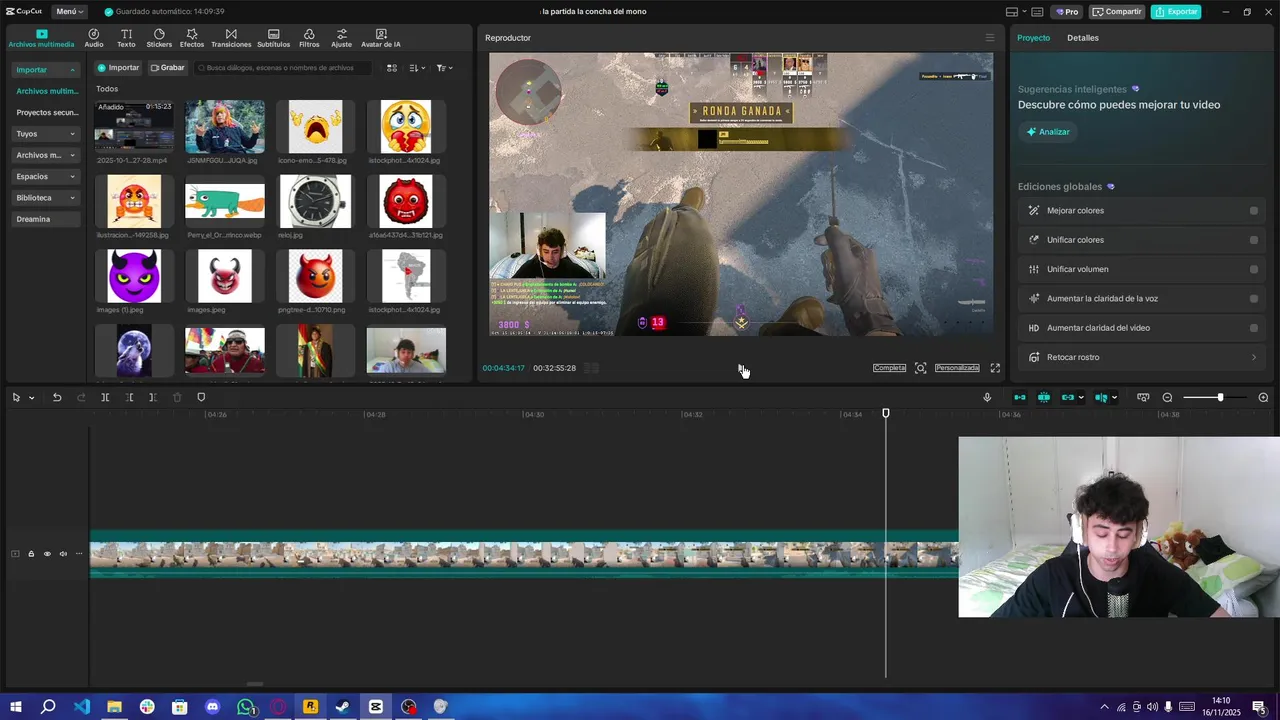Viewport: 1280px width, 720px height.
Task: Click the player snapshot focus icon
Action: (x=921, y=368)
